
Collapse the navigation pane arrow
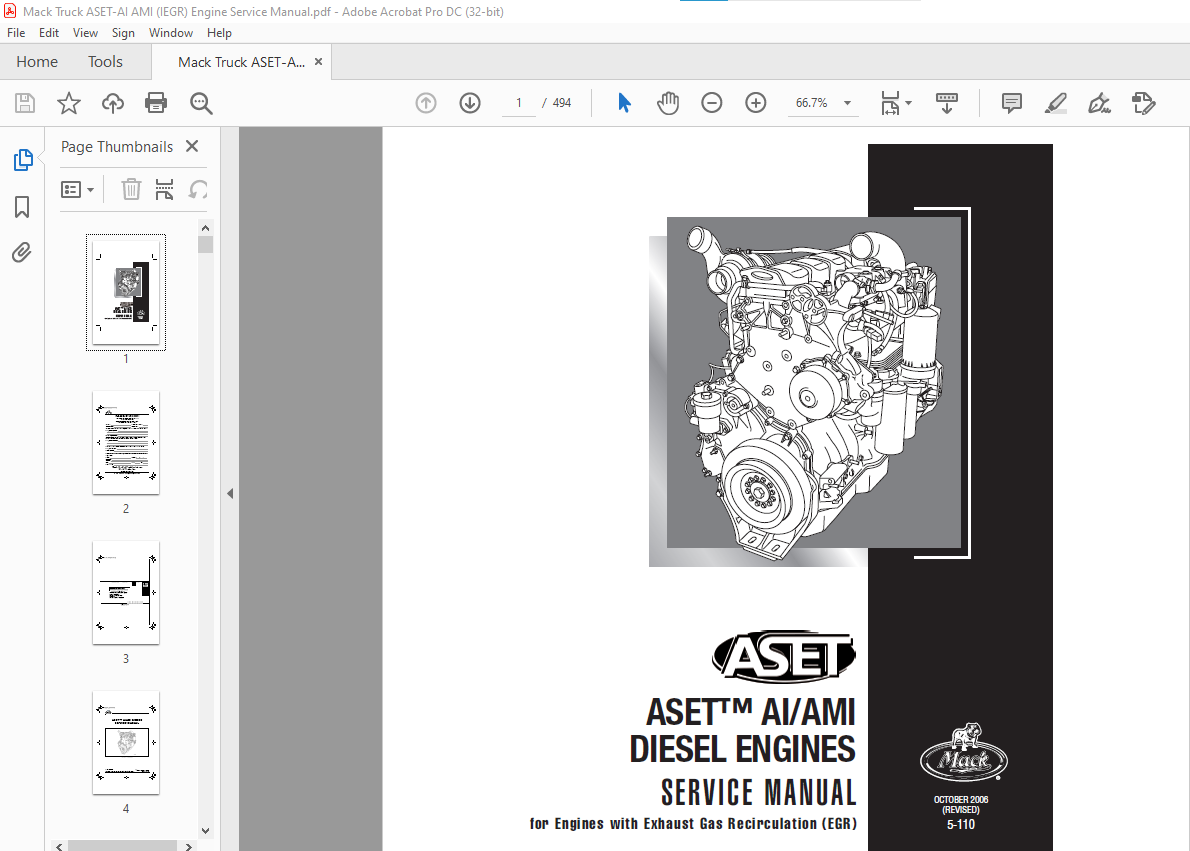(x=230, y=493)
